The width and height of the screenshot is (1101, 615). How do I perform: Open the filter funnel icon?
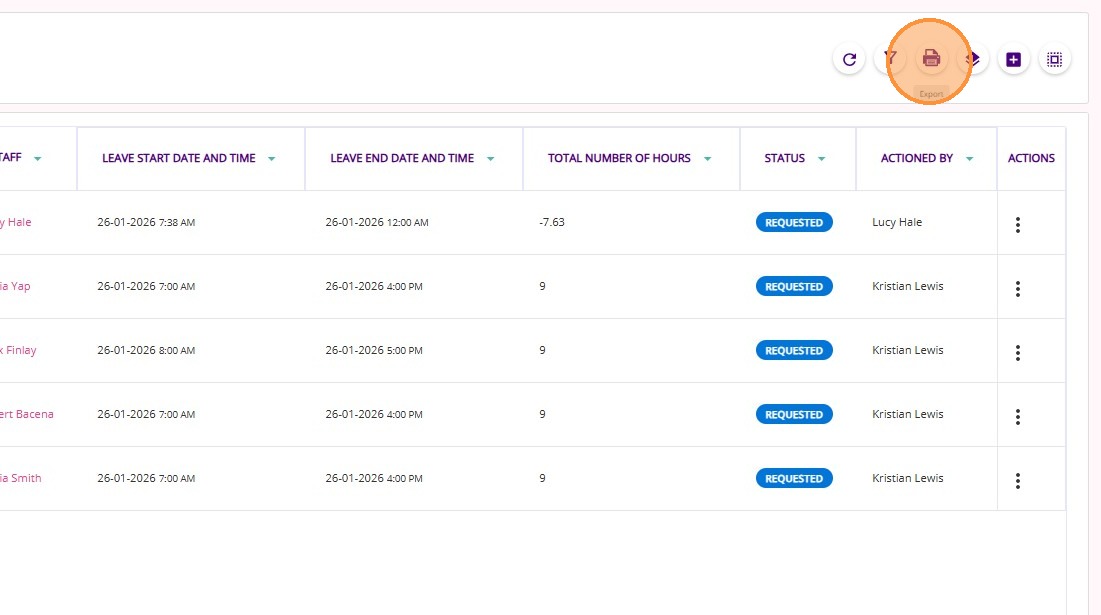pyautogui.click(x=890, y=60)
